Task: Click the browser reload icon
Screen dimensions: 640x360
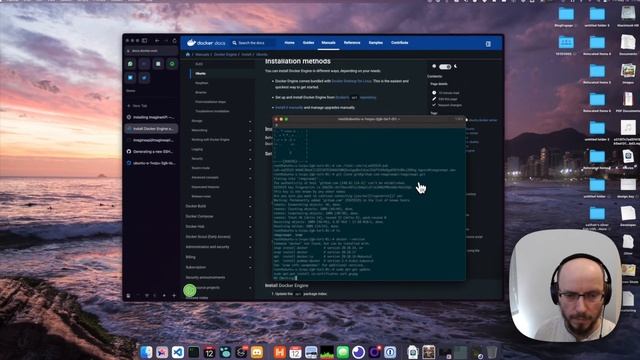Action: [175, 41]
